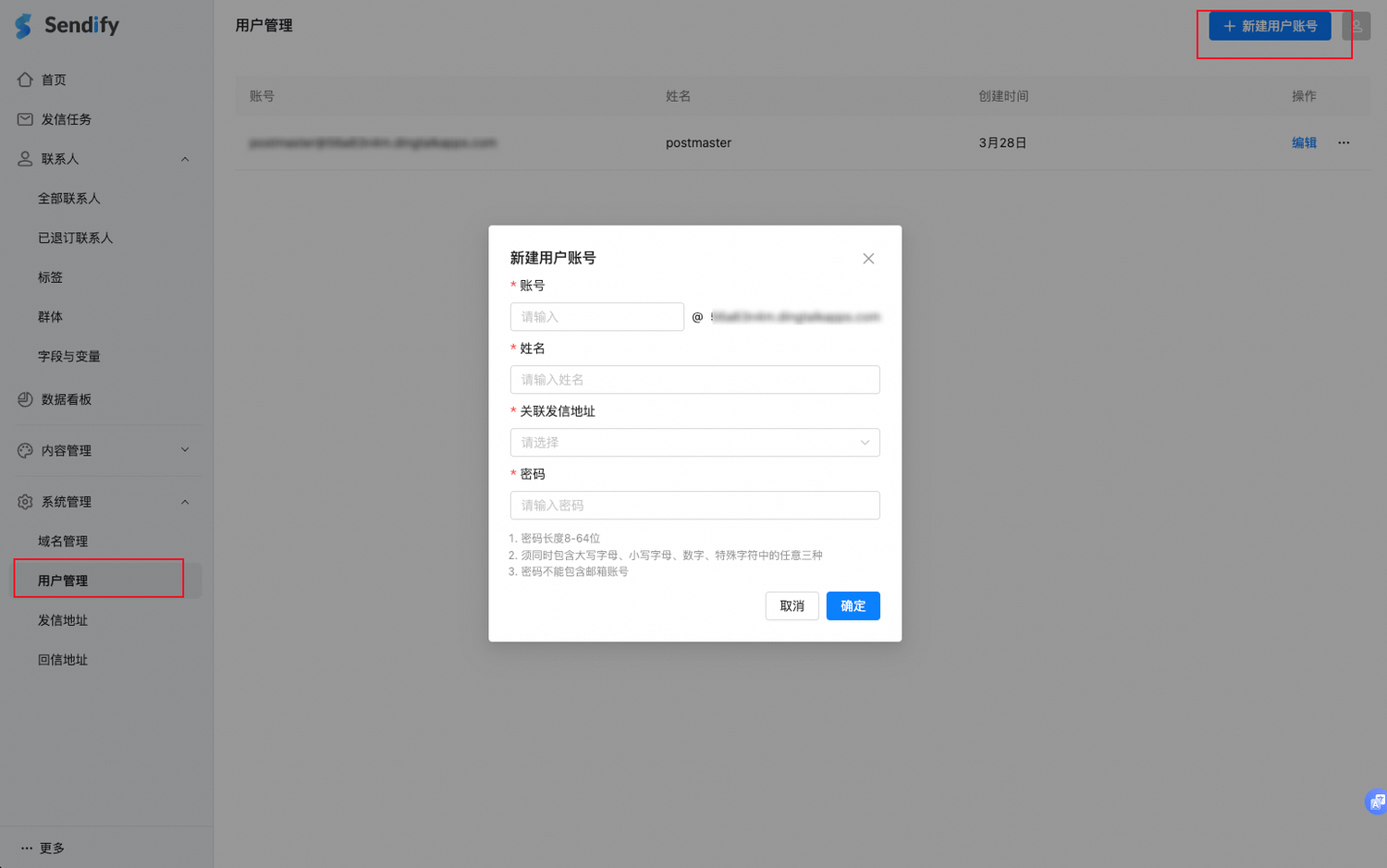Click the 取消 button in dialog

click(792, 606)
